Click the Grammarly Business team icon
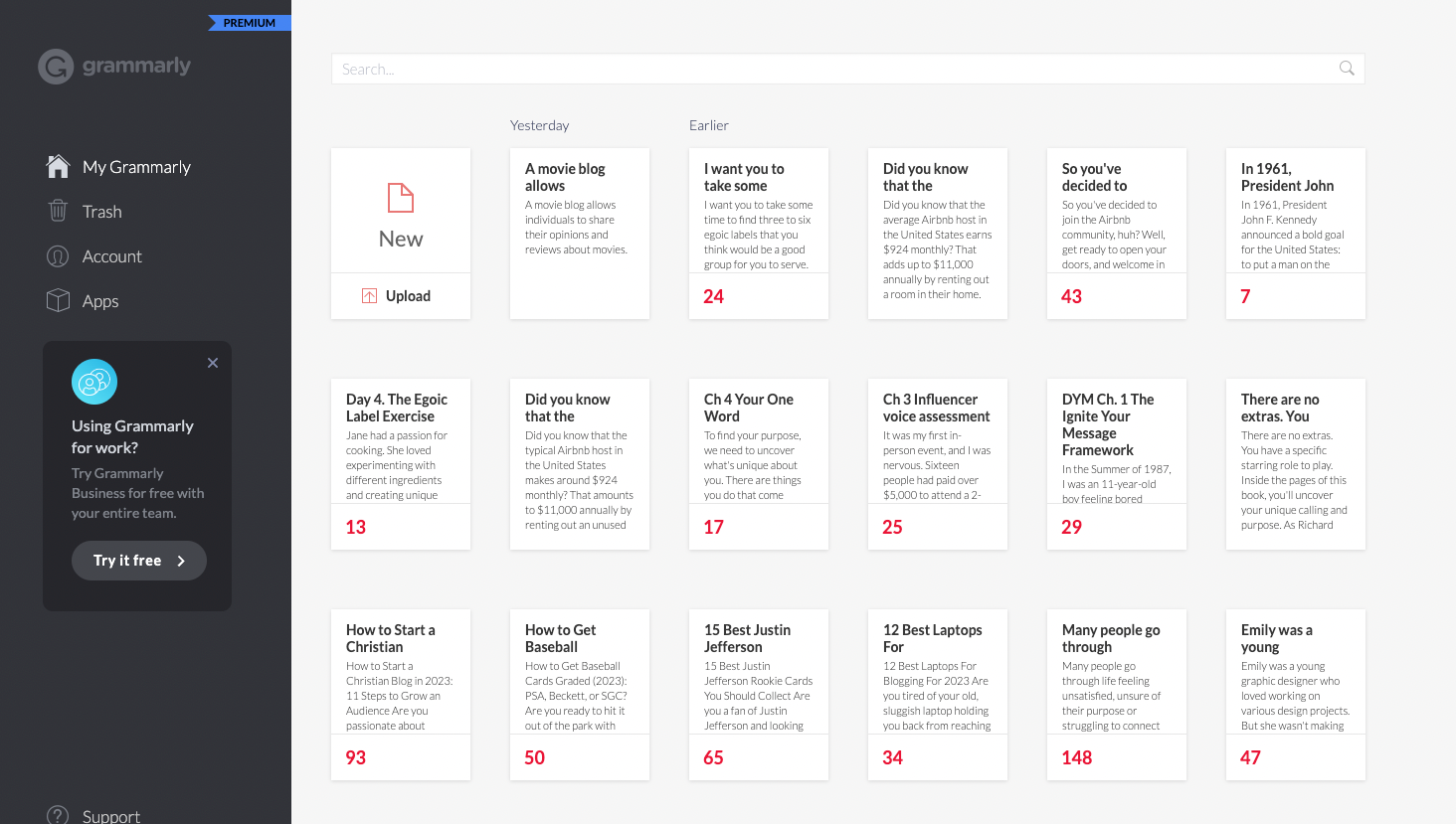The width and height of the screenshot is (1456, 824). 94,382
